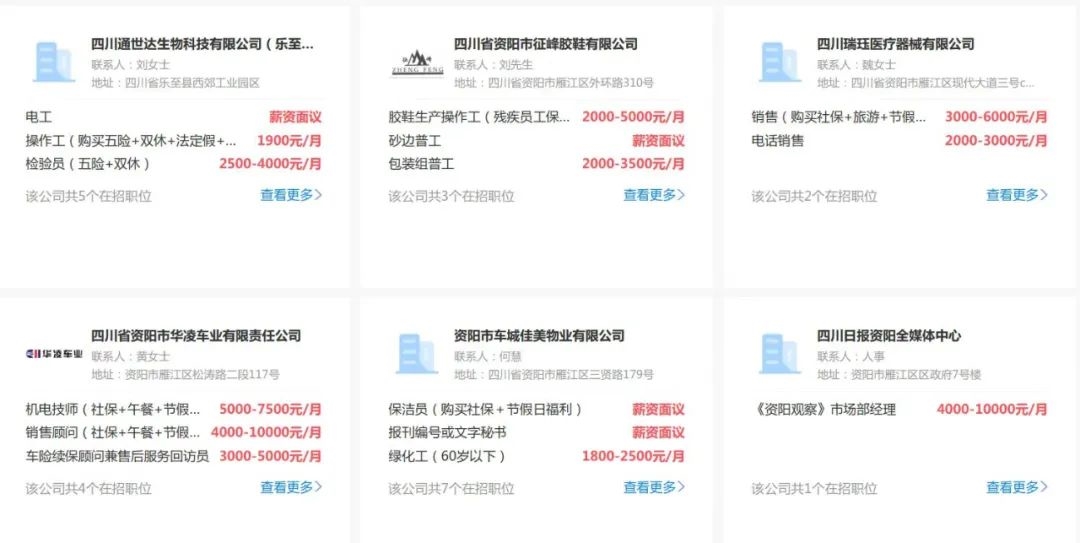Click 联系人：刘女士 contact text
This screenshot has height=543, width=1080.
click(130, 65)
